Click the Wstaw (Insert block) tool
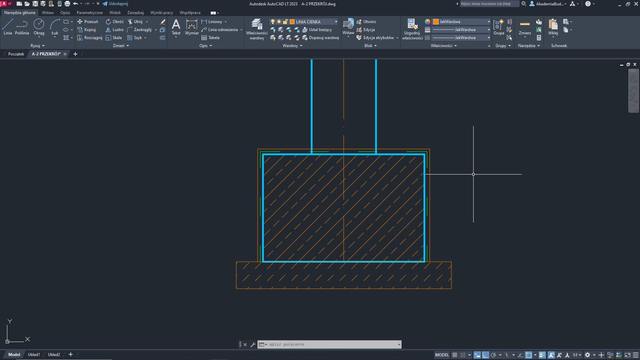The width and height of the screenshot is (640, 360). [x=348, y=27]
